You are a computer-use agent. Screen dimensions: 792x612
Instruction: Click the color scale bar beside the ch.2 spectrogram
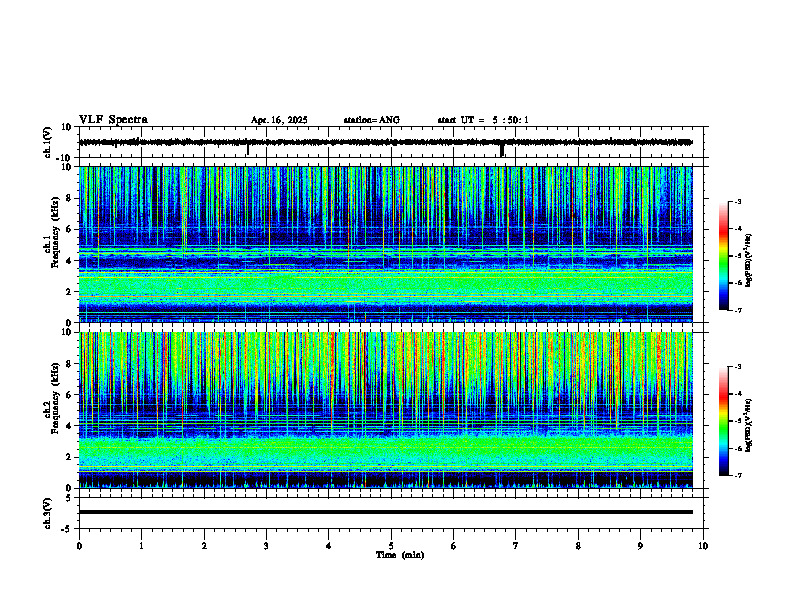(724, 421)
